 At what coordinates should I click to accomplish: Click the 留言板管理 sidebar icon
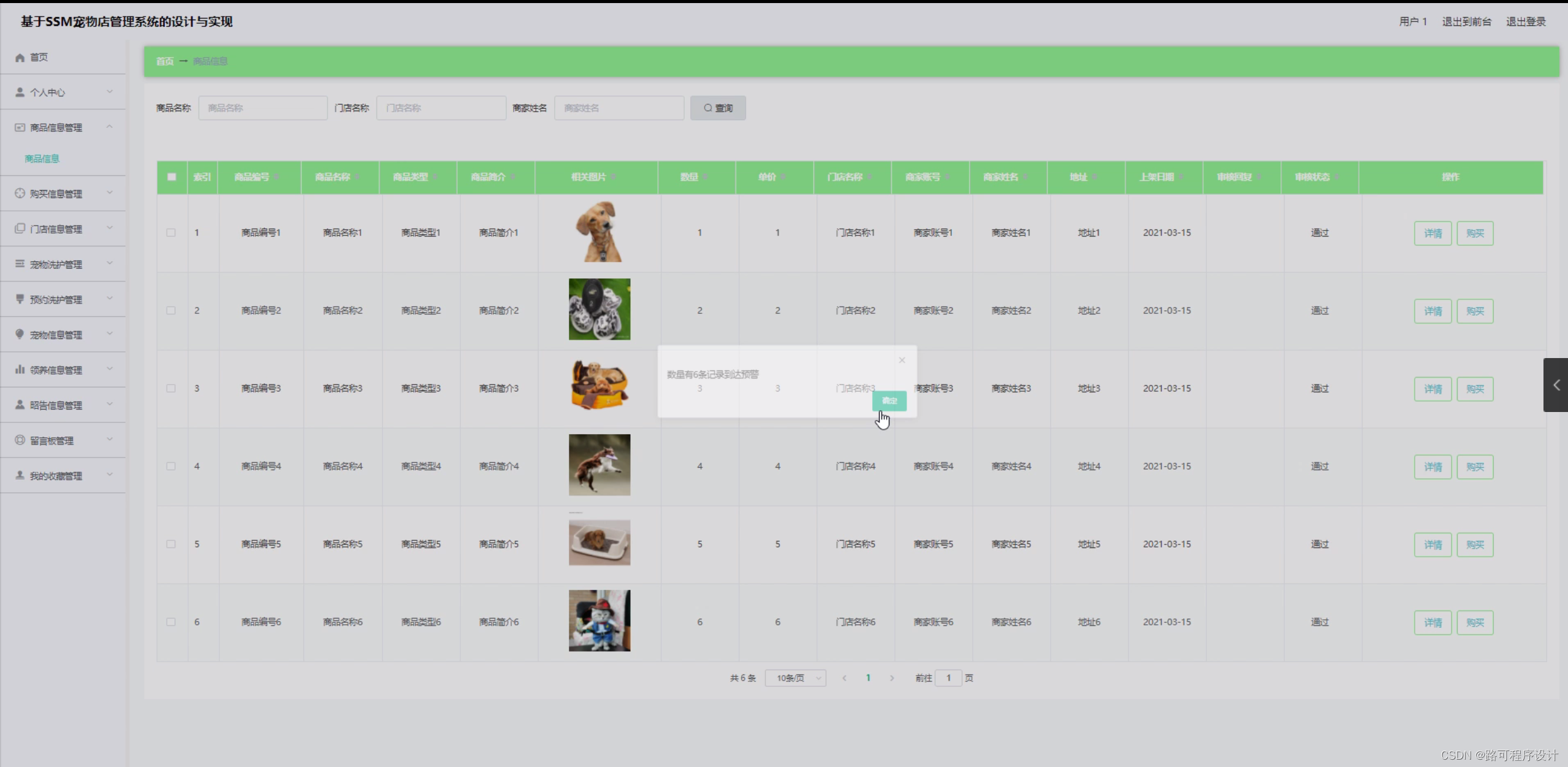(x=20, y=440)
